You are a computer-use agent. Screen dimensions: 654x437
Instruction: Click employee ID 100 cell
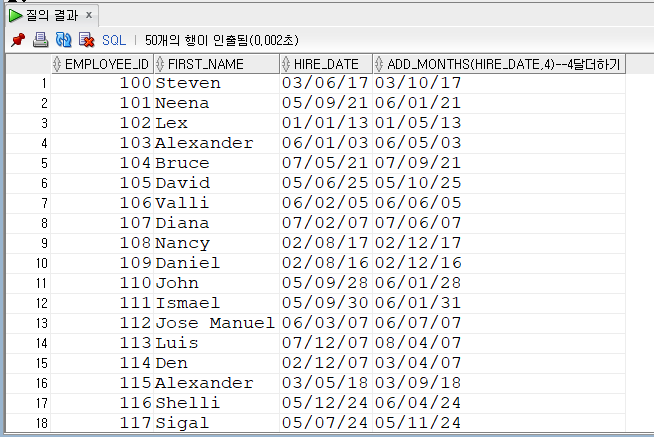click(x=102, y=83)
